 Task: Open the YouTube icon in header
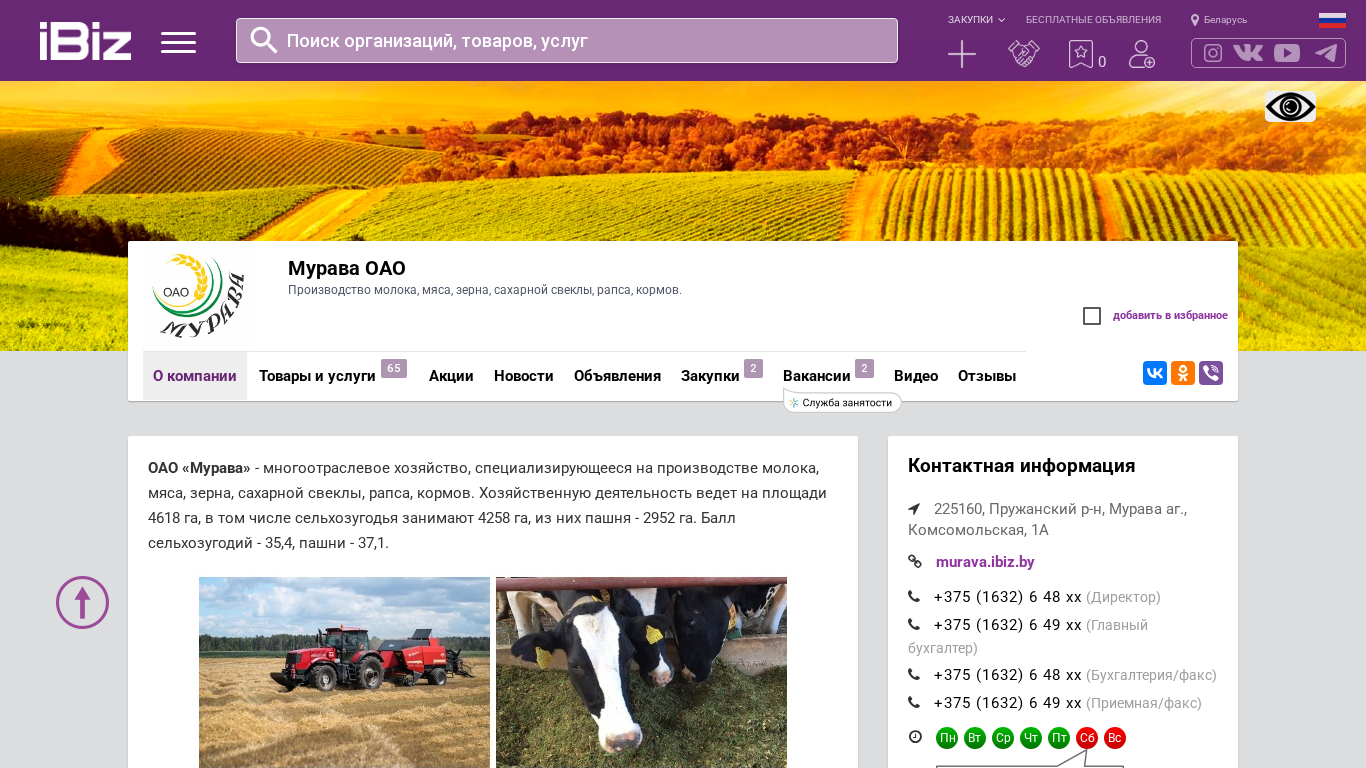coord(1287,53)
